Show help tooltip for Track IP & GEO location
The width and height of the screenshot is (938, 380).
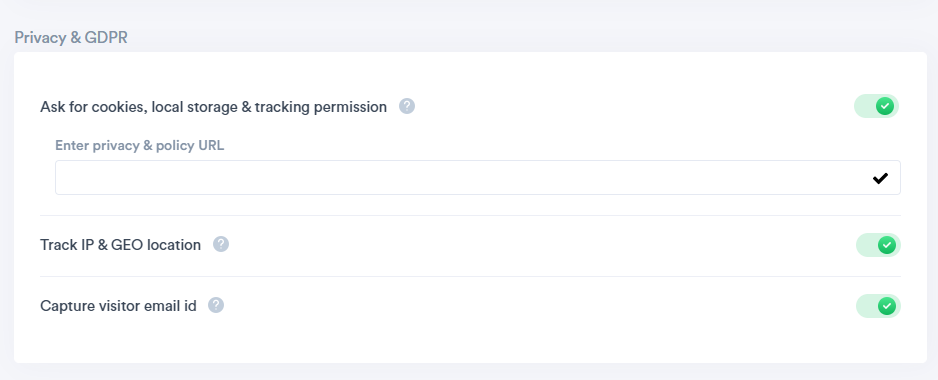[x=221, y=244]
